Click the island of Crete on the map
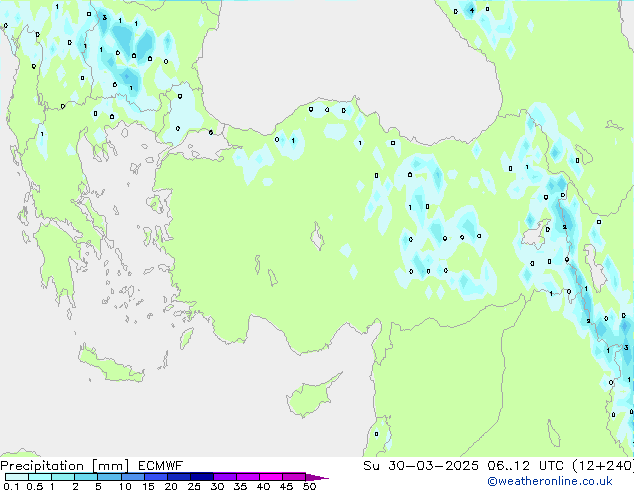This screenshot has width=634, height=490. pos(111,366)
